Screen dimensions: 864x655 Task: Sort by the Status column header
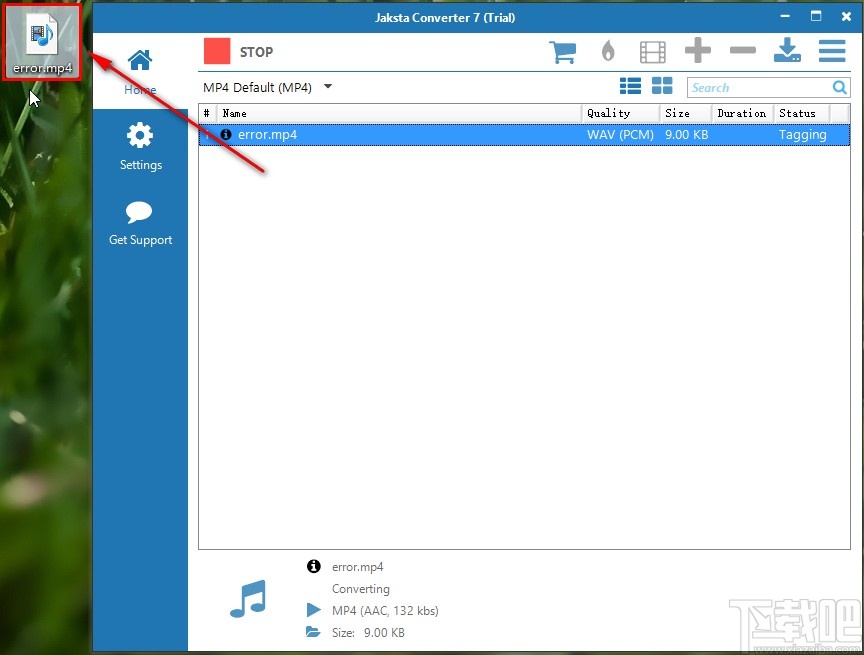pyautogui.click(x=803, y=113)
